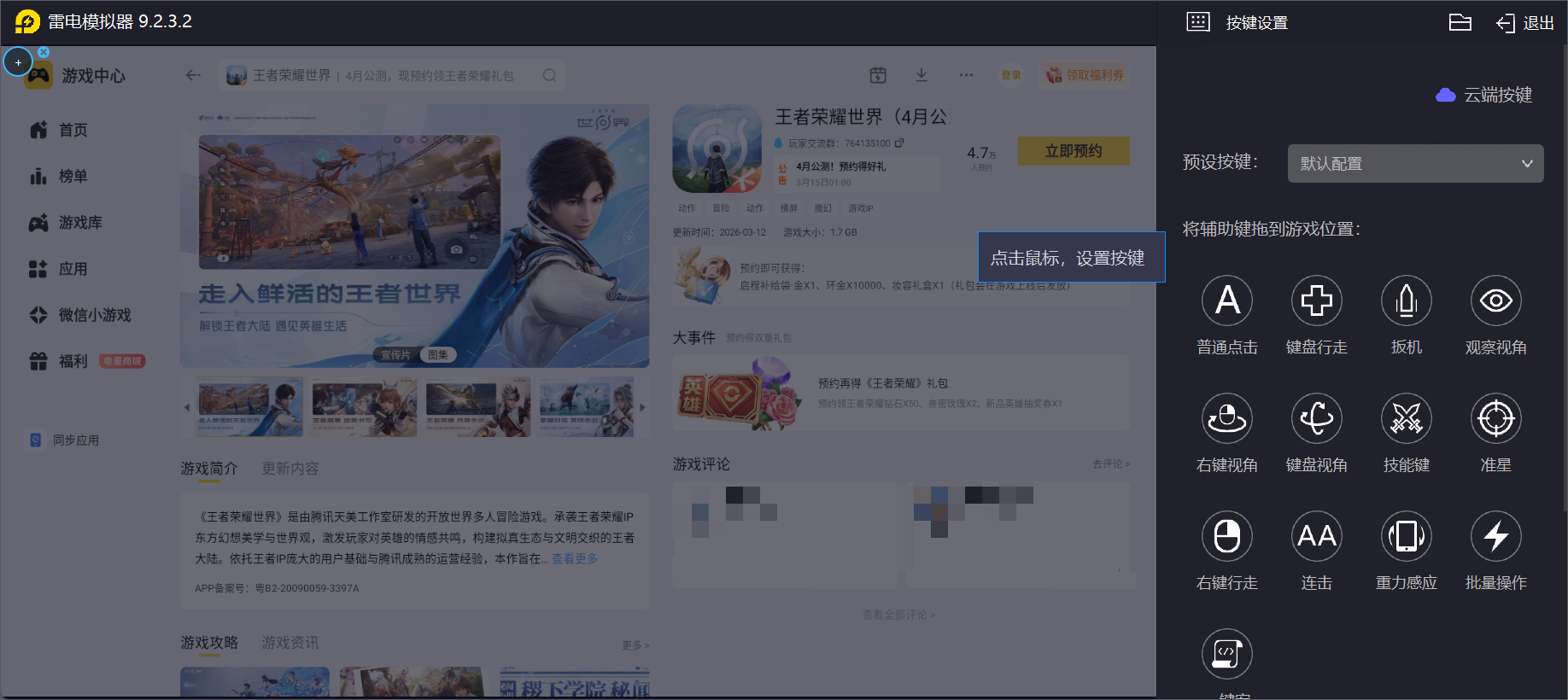
Task: Open the three-dot more menu
Action: click(966, 75)
